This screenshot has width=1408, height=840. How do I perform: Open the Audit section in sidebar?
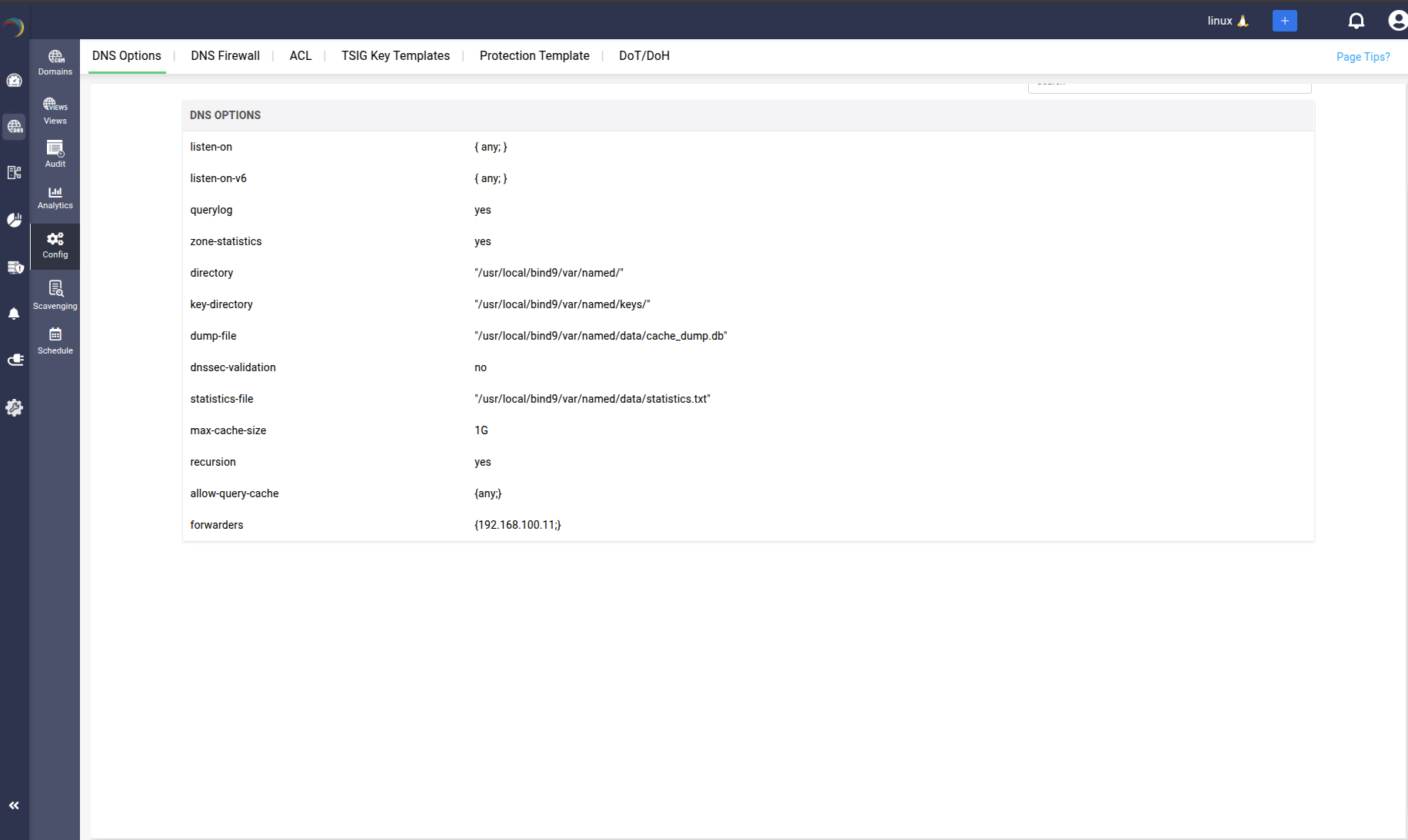coord(55,154)
